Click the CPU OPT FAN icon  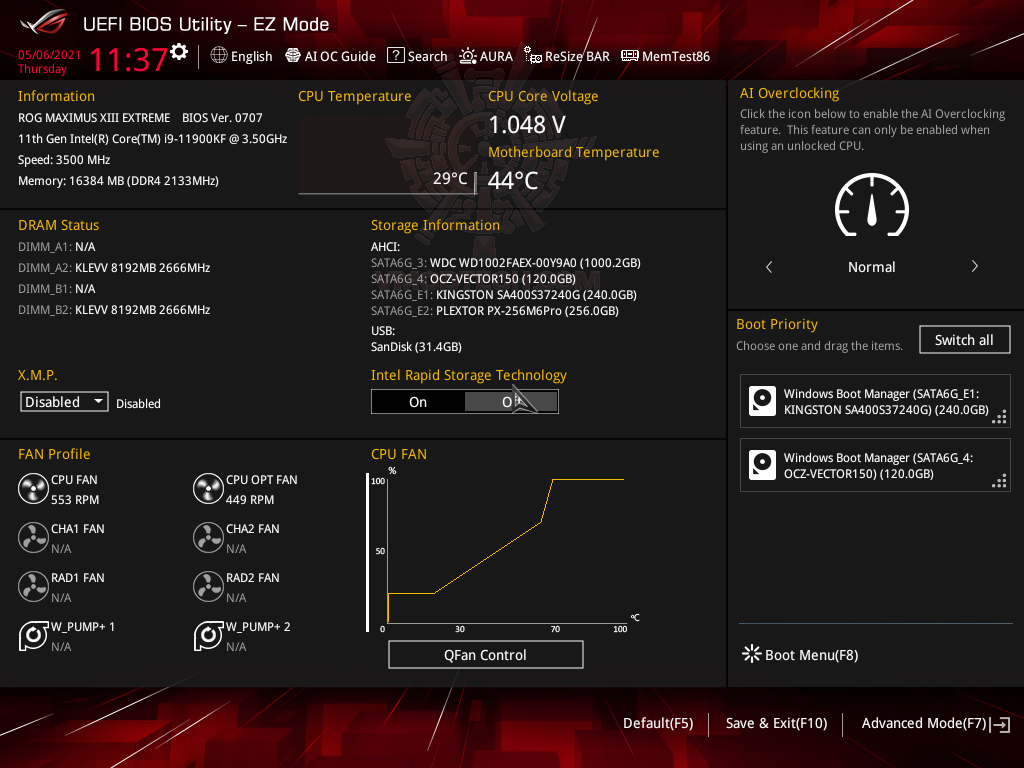[208, 489]
